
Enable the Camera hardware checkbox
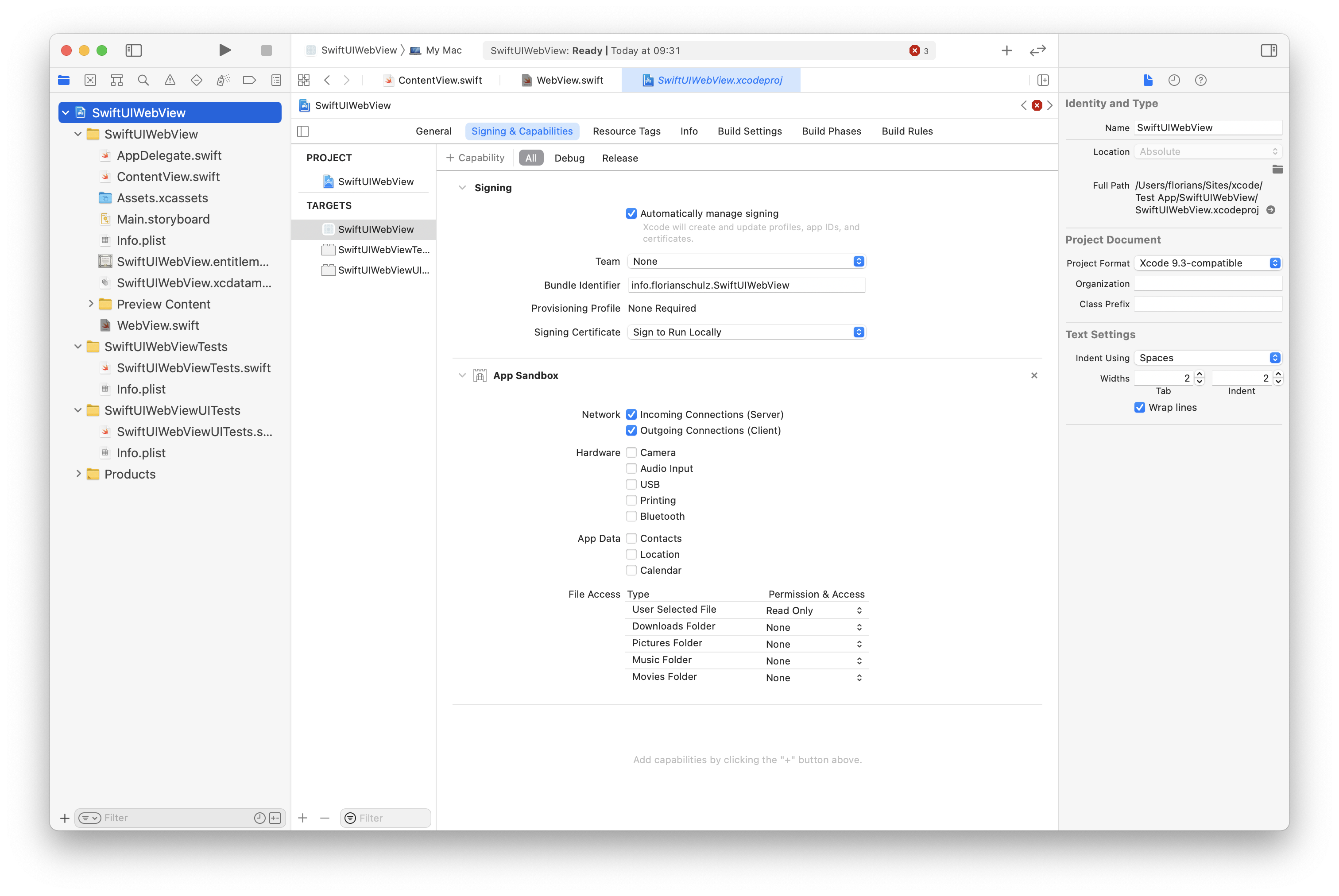pyautogui.click(x=631, y=452)
